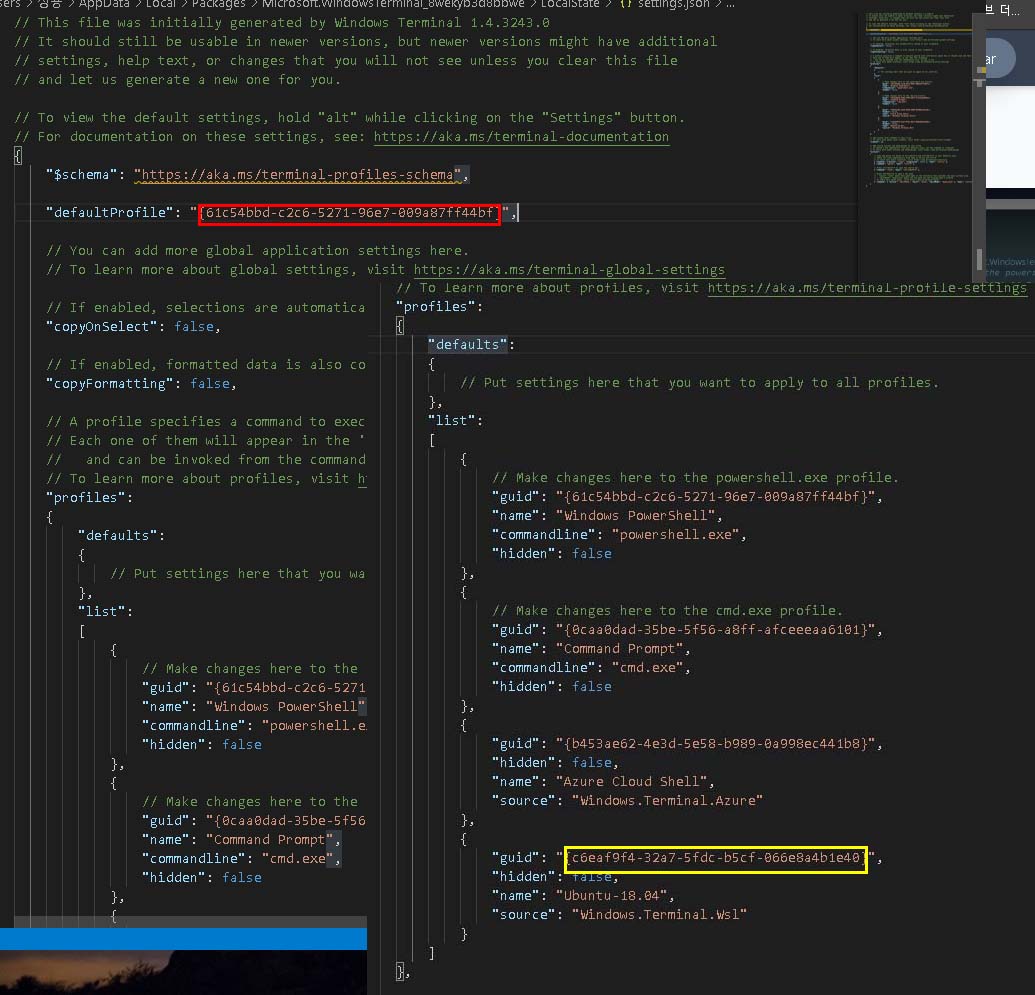Open the terminal-documentation link in the comment
Screen dimensions: 1035x995
click(x=521, y=137)
